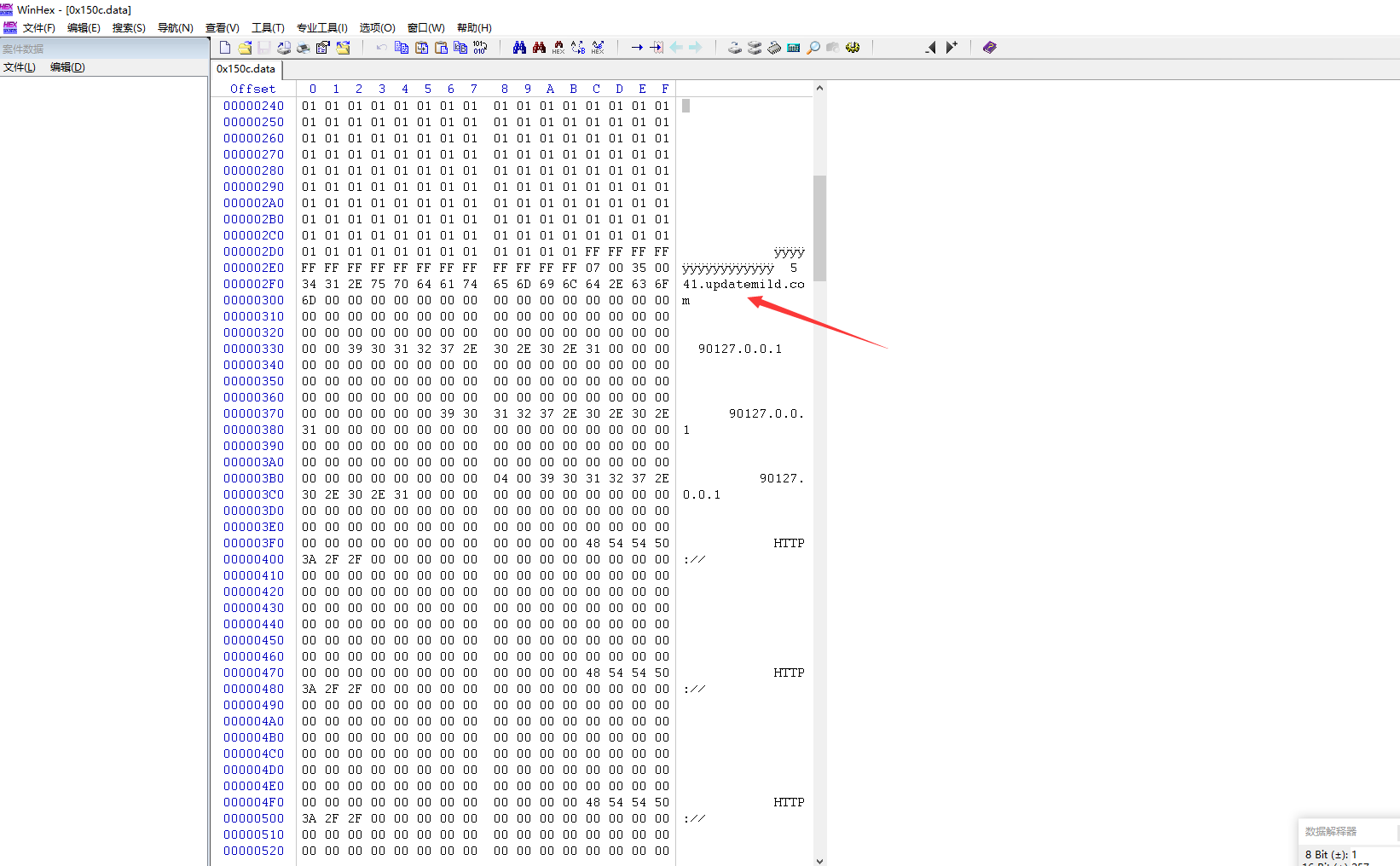Screen dimensions: 1400x866
Task: Click the Clone Disk toolbar icon
Action: (755, 48)
